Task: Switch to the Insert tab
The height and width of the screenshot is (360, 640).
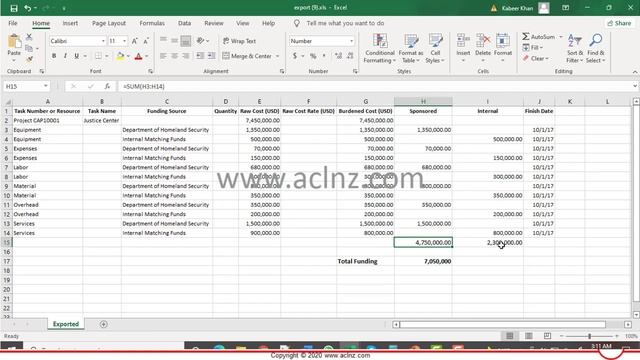Action: (70, 23)
